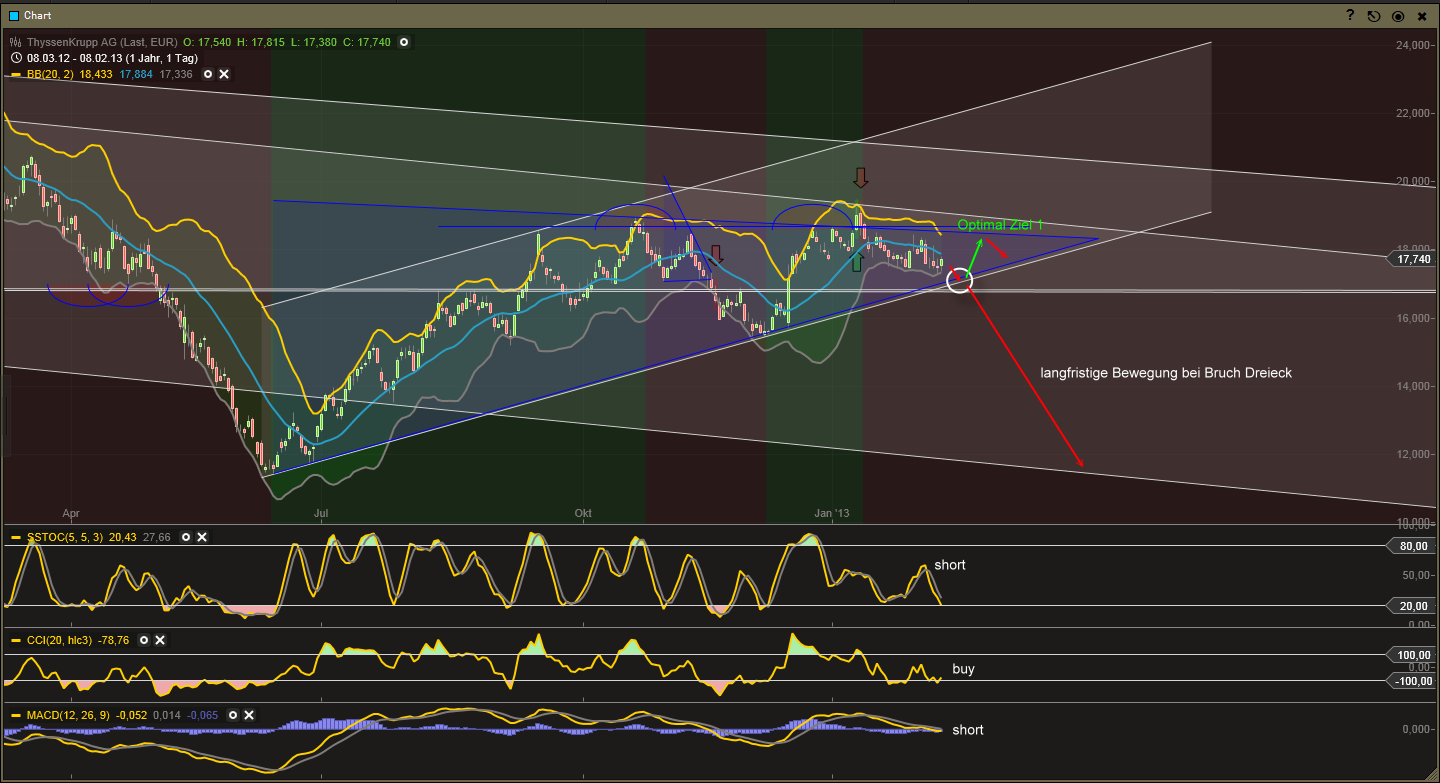Click the 20,000 price axis label
Viewport: 1440px width, 783px height.
(x=1415, y=181)
